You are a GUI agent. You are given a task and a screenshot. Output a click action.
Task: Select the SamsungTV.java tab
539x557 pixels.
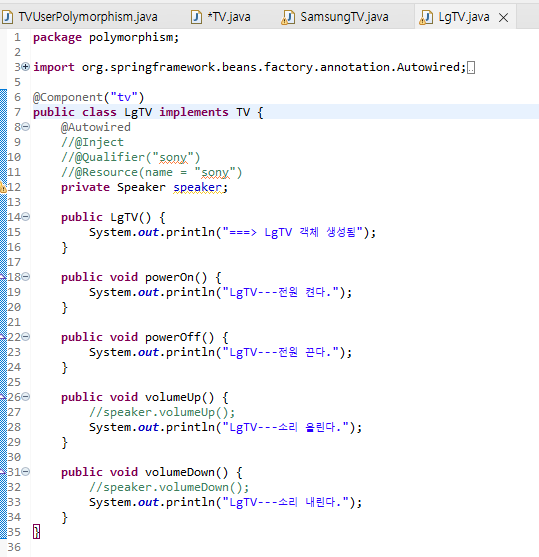point(335,17)
